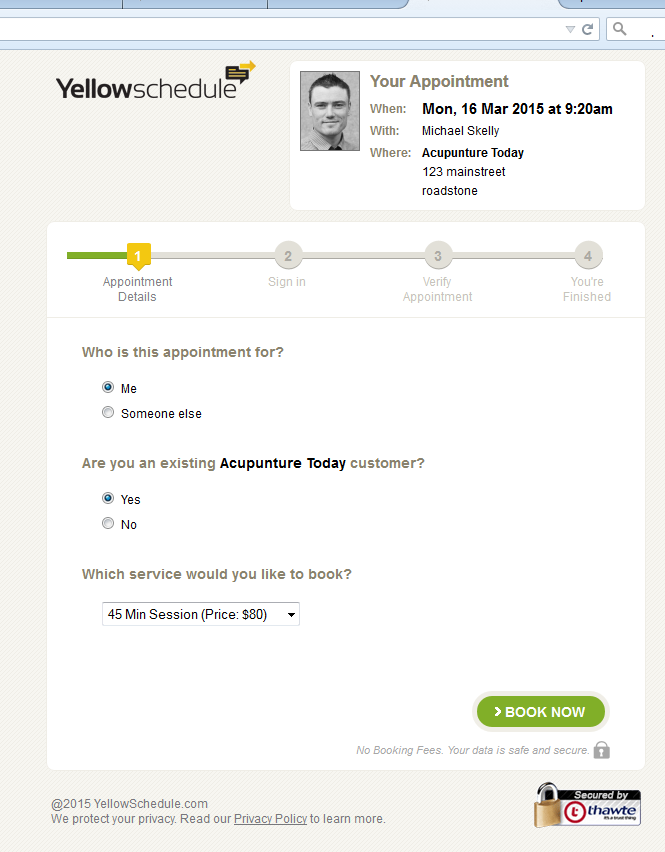Open the Privacy Policy link
665x852 pixels.
[x=270, y=818]
